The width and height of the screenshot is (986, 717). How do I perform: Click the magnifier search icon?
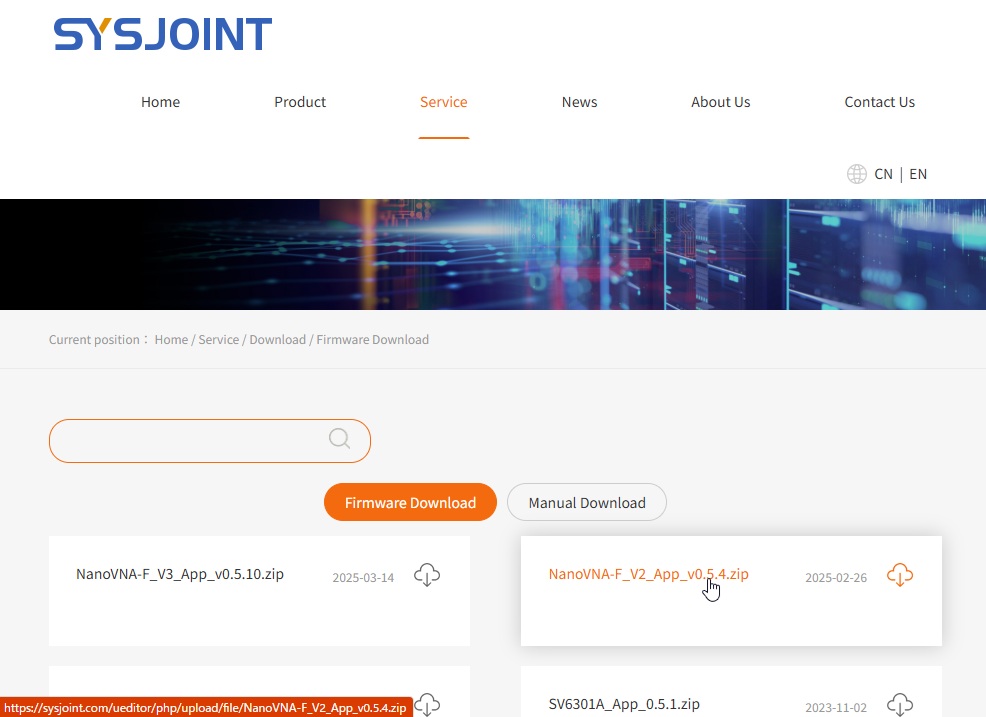click(340, 439)
